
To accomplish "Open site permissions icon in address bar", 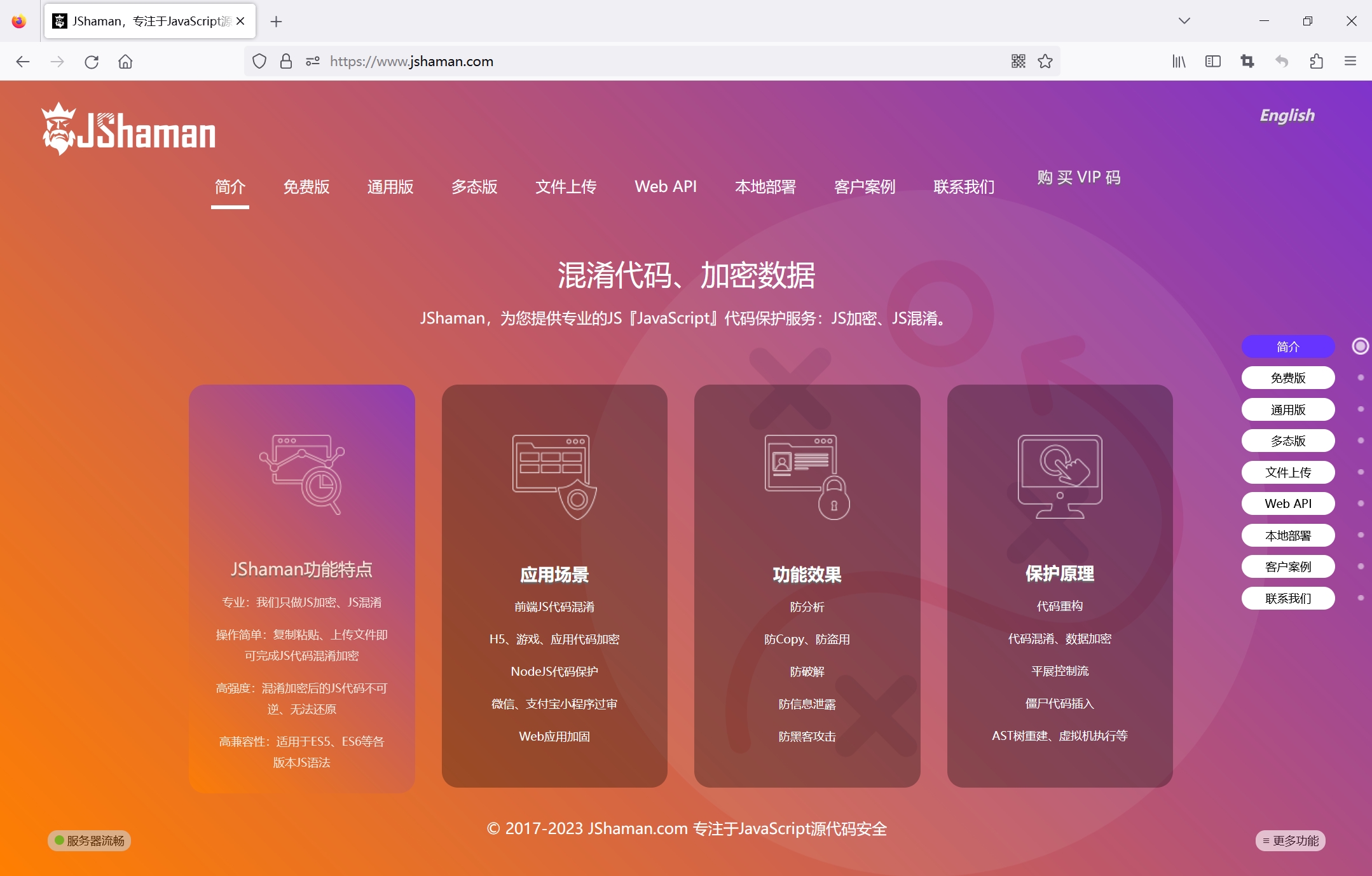I will pos(313,62).
